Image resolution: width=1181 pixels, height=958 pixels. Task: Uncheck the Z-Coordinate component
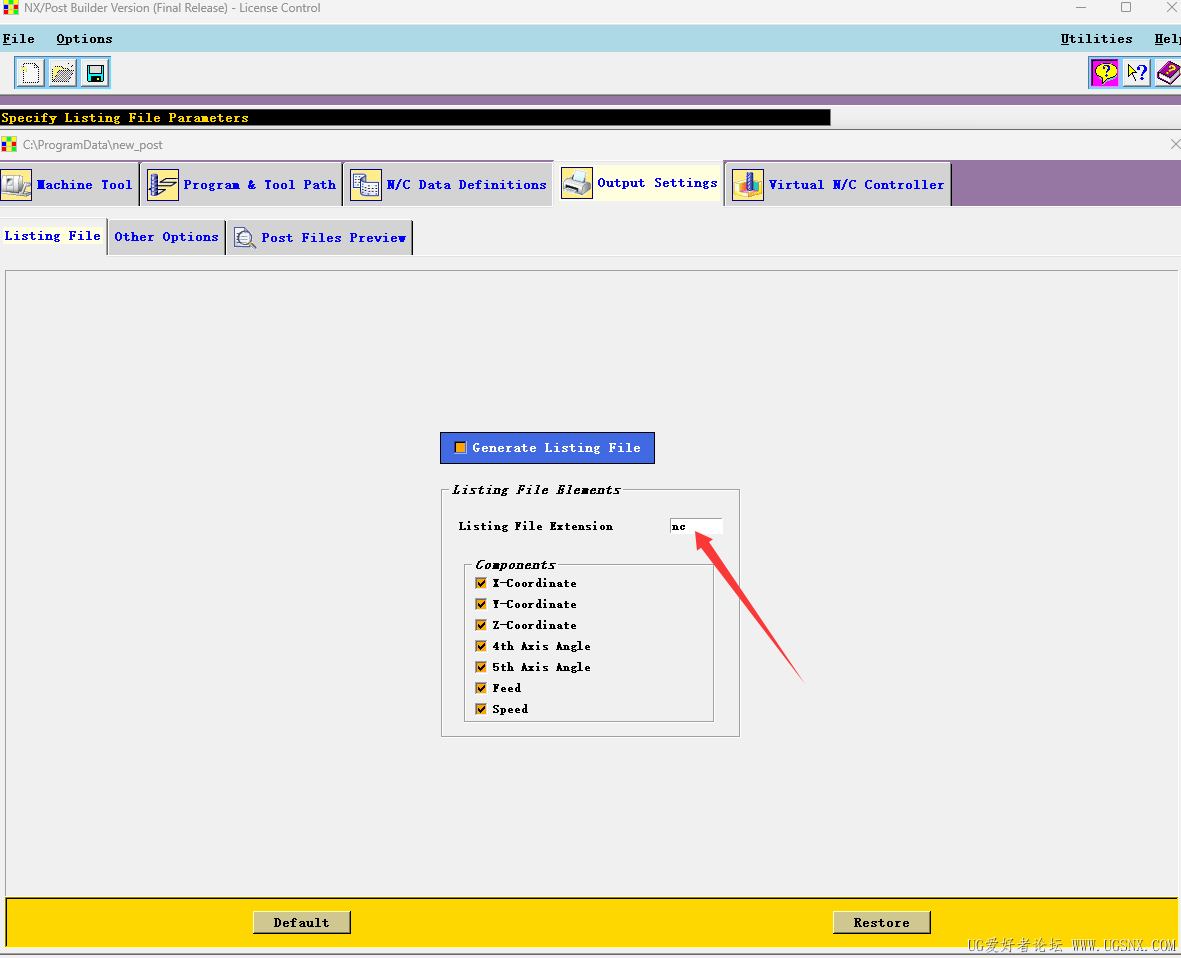(x=481, y=625)
